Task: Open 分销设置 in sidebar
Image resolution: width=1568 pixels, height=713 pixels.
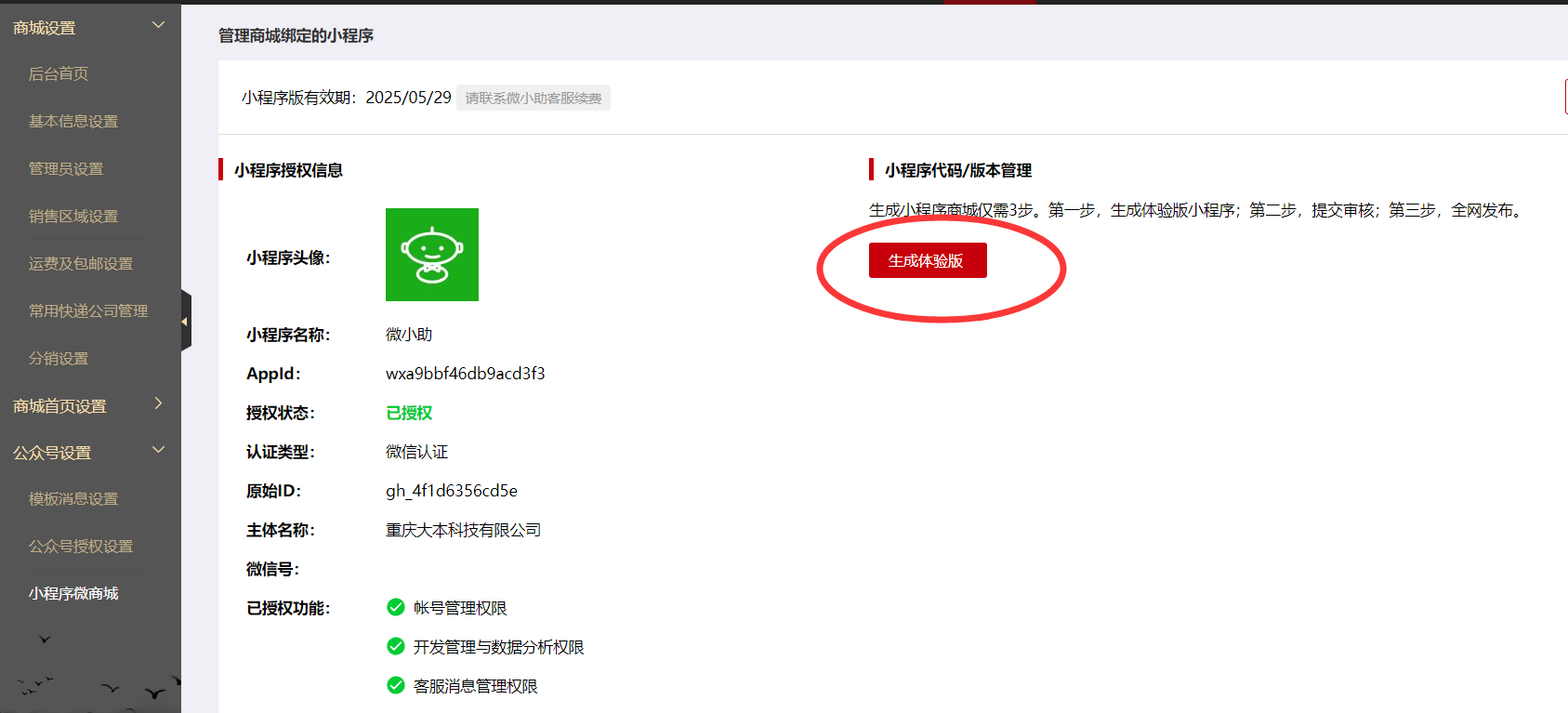Action: pyautogui.click(x=59, y=359)
